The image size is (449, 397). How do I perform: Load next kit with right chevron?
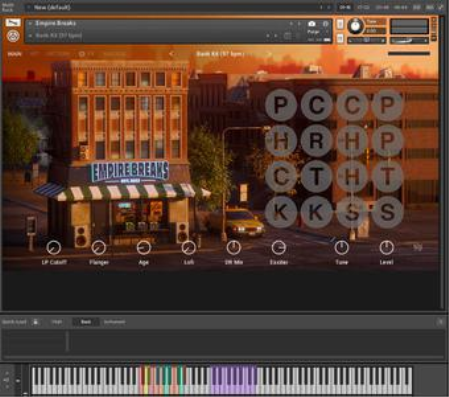click(x=269, y=54)
